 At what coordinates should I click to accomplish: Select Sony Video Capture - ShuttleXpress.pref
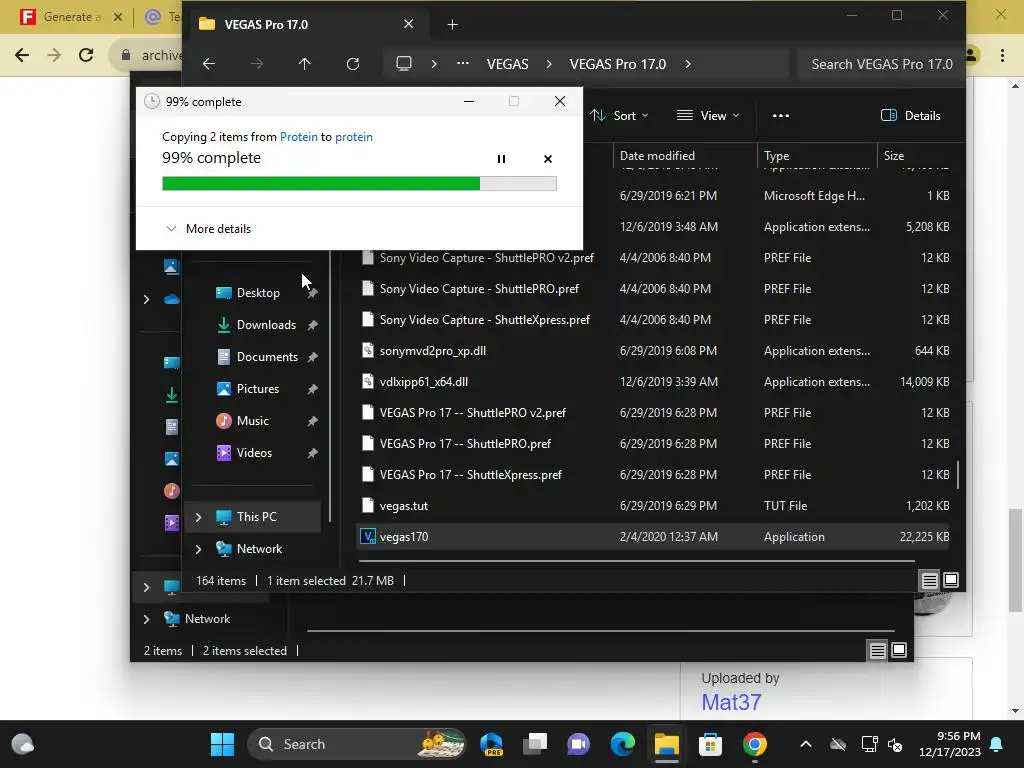pos(653,319)
